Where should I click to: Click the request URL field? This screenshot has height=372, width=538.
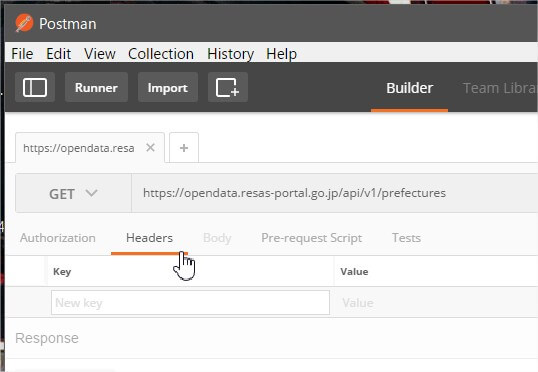335,193
